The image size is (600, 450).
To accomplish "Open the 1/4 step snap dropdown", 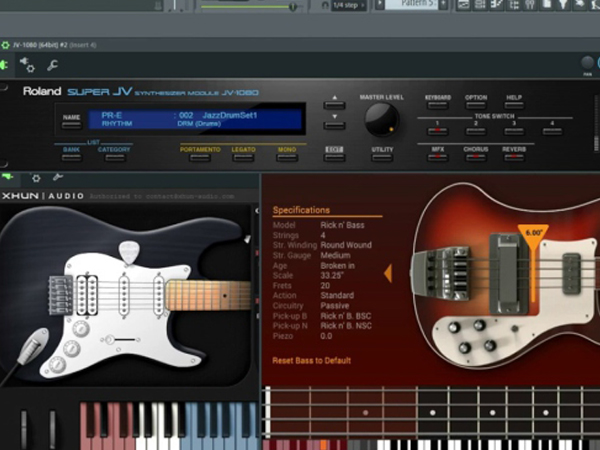I will click(x=348, y=5).
